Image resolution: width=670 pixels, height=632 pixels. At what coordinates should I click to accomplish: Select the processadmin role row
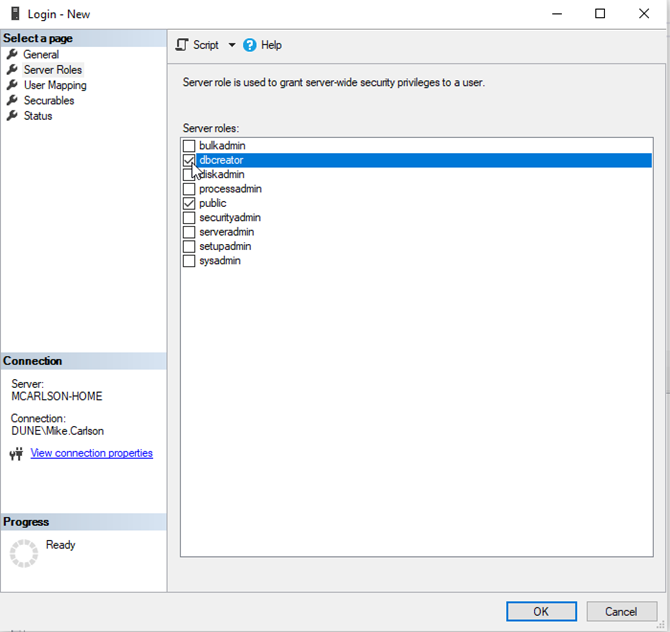(229, 189)
